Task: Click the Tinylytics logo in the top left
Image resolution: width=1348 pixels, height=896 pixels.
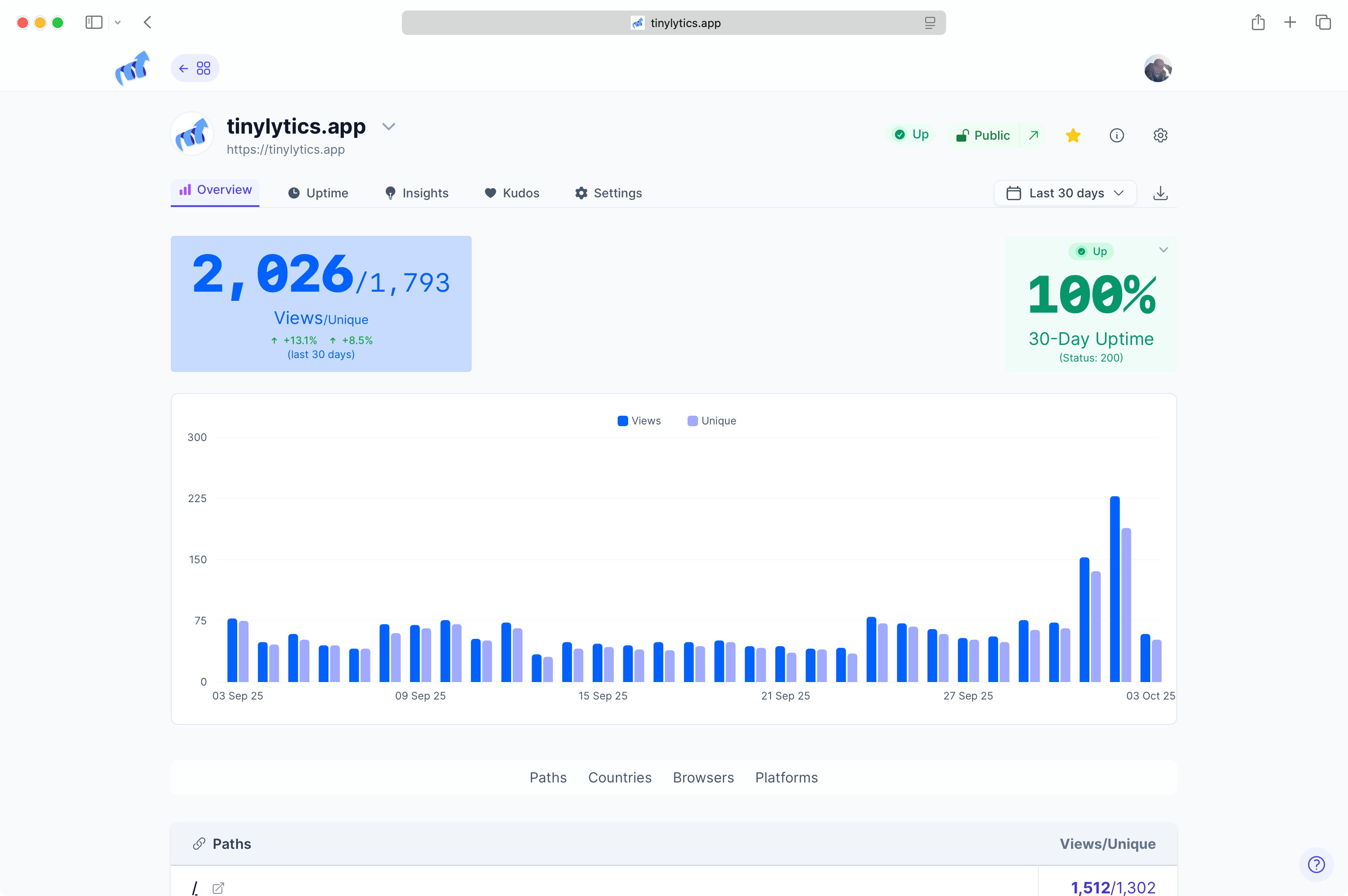Action: click(x=133, y=68)
